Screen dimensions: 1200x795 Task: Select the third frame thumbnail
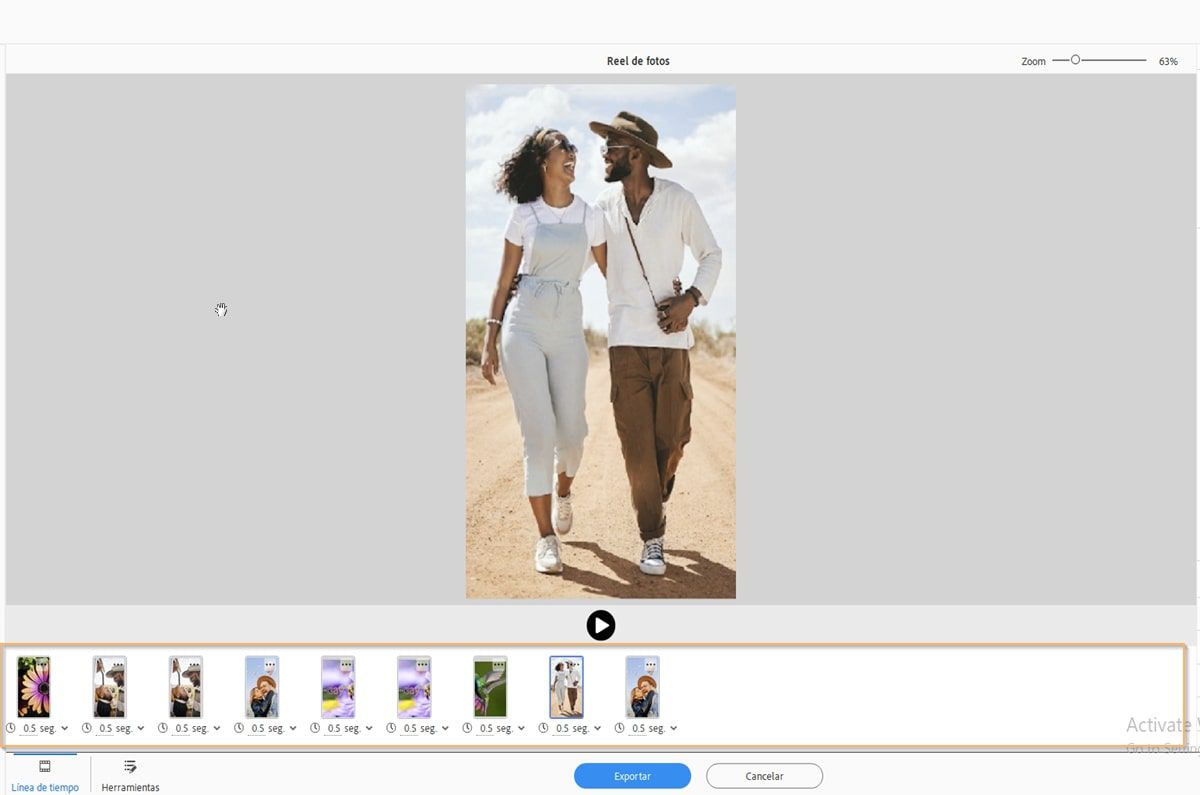(x=186, y=687)
